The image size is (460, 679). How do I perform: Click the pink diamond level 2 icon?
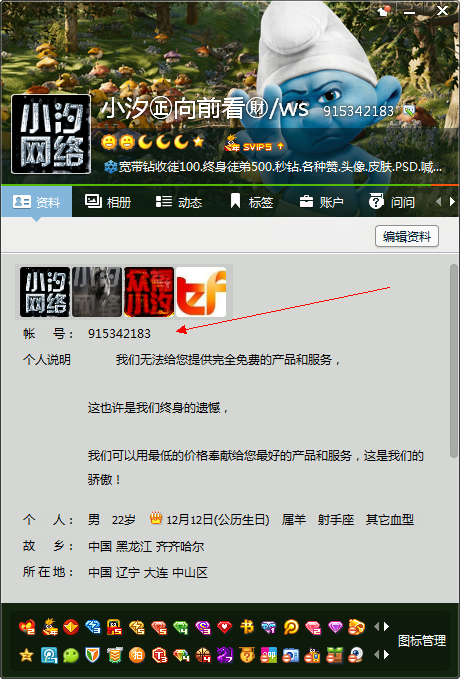(x=313, y=627)
